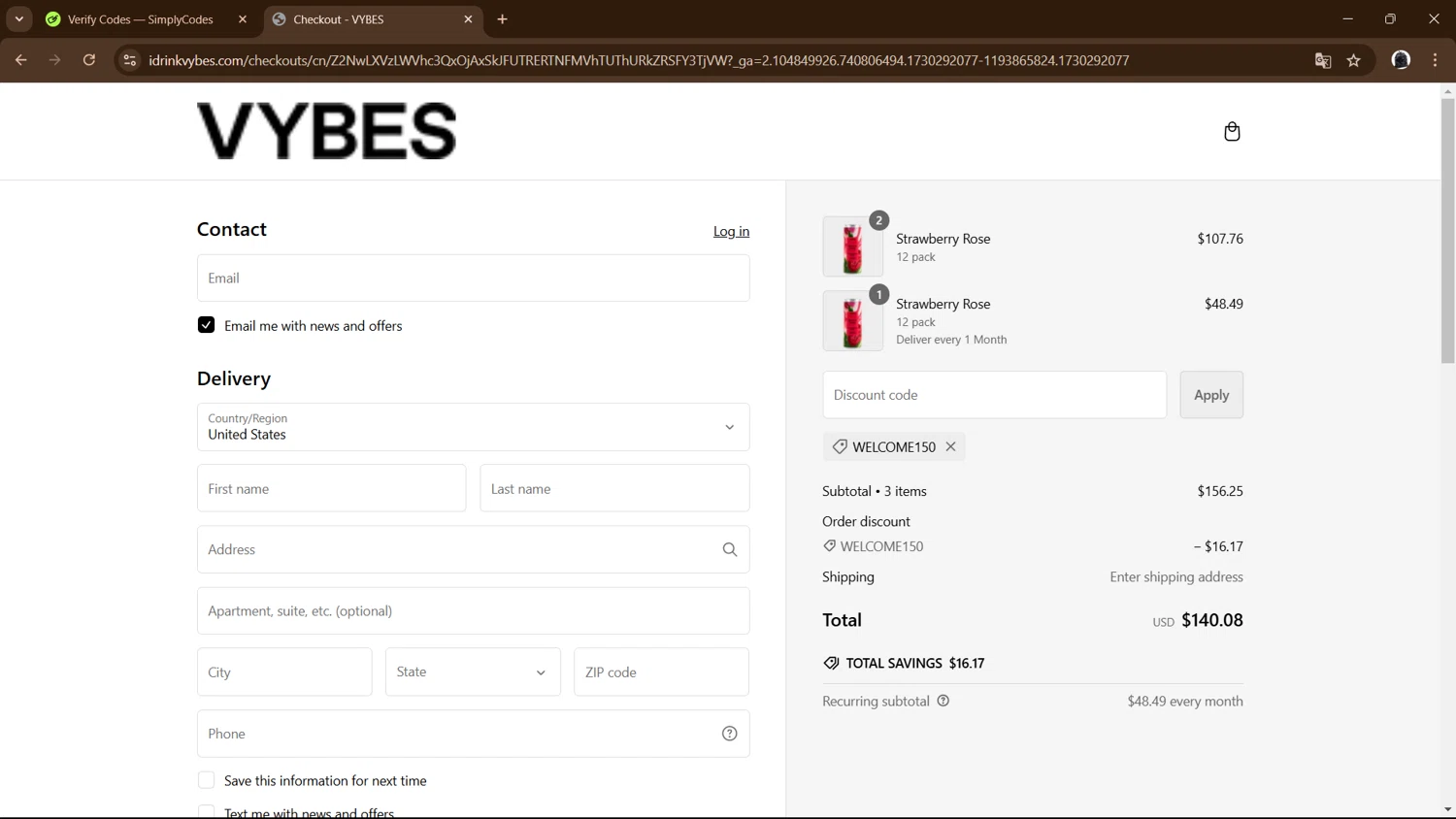The image size is (1456, 819).
Task: Click the monthly Strawberry Rose subscription thumbnail
Action: click(x=852, y=320)
